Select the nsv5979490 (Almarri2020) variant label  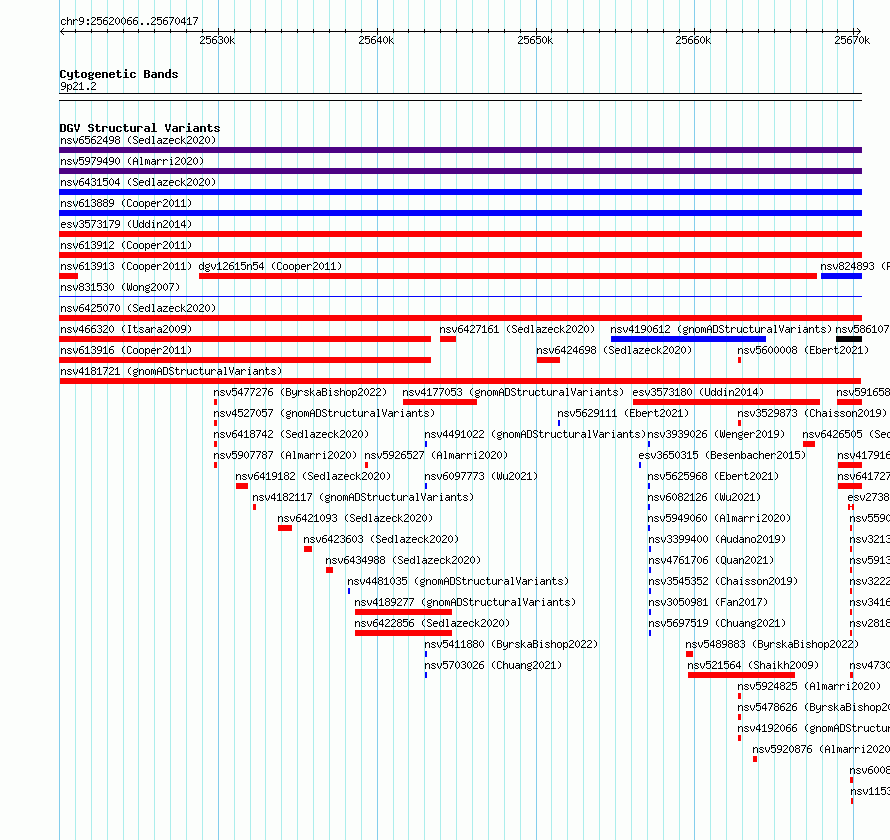(132, 161)
